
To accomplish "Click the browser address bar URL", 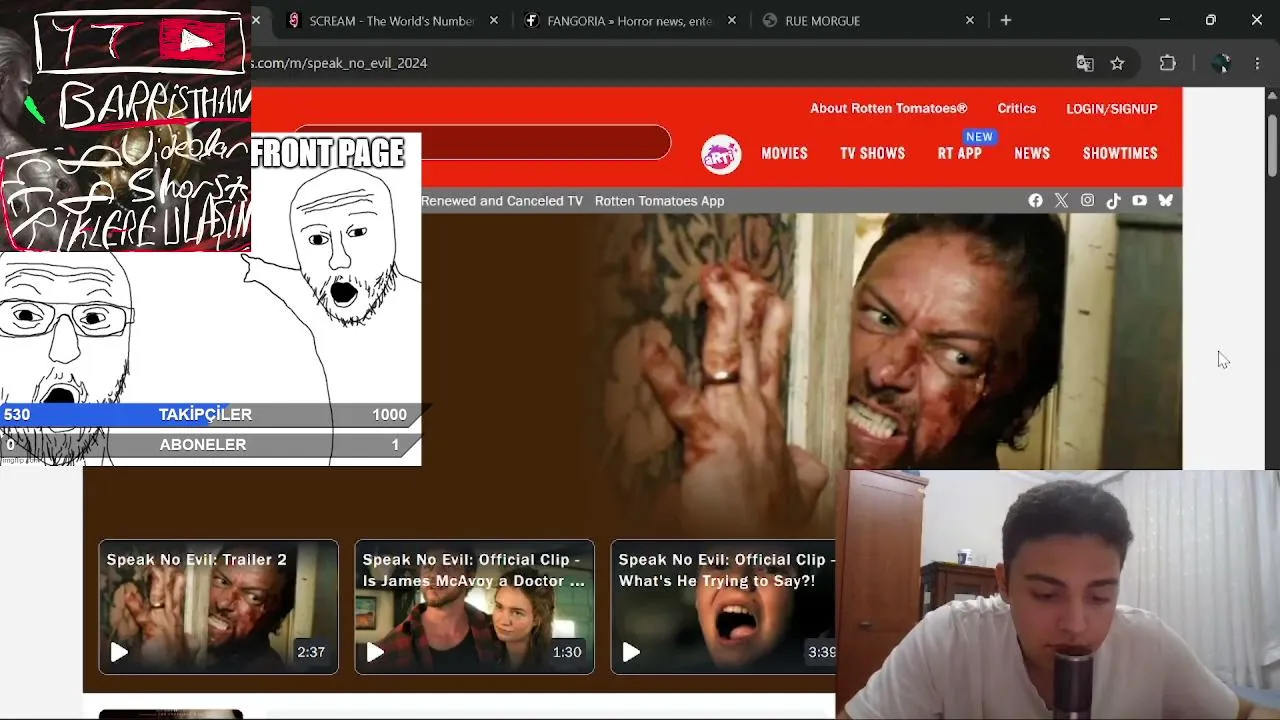I will [340, 63].
